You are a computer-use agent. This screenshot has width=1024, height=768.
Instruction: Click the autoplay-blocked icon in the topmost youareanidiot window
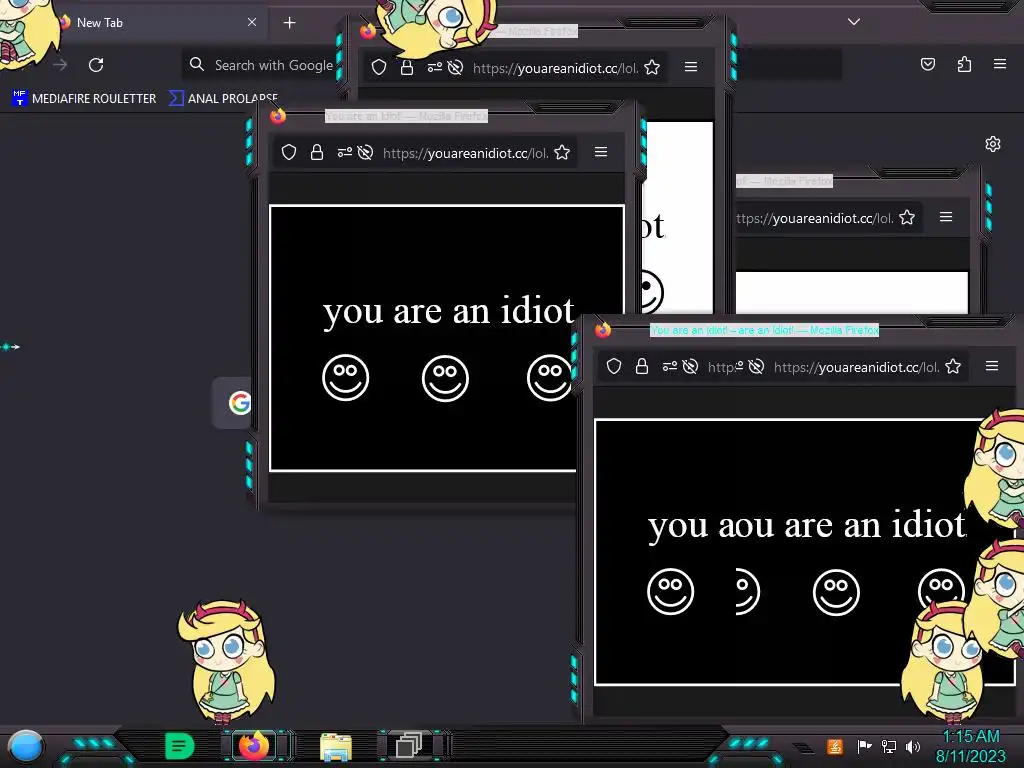[x=456, y=67]
